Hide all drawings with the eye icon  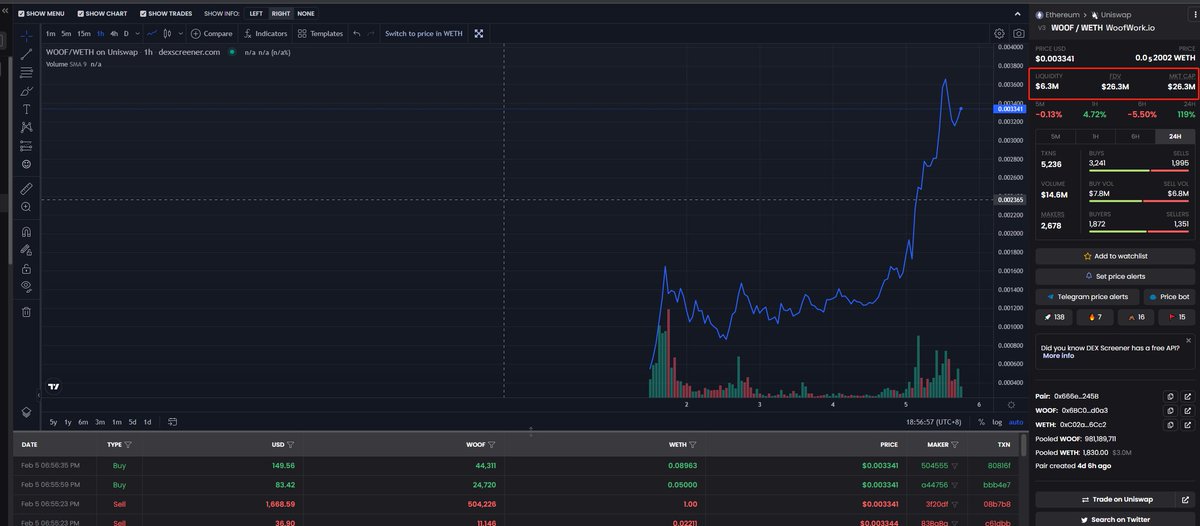[x=27, y=287]
